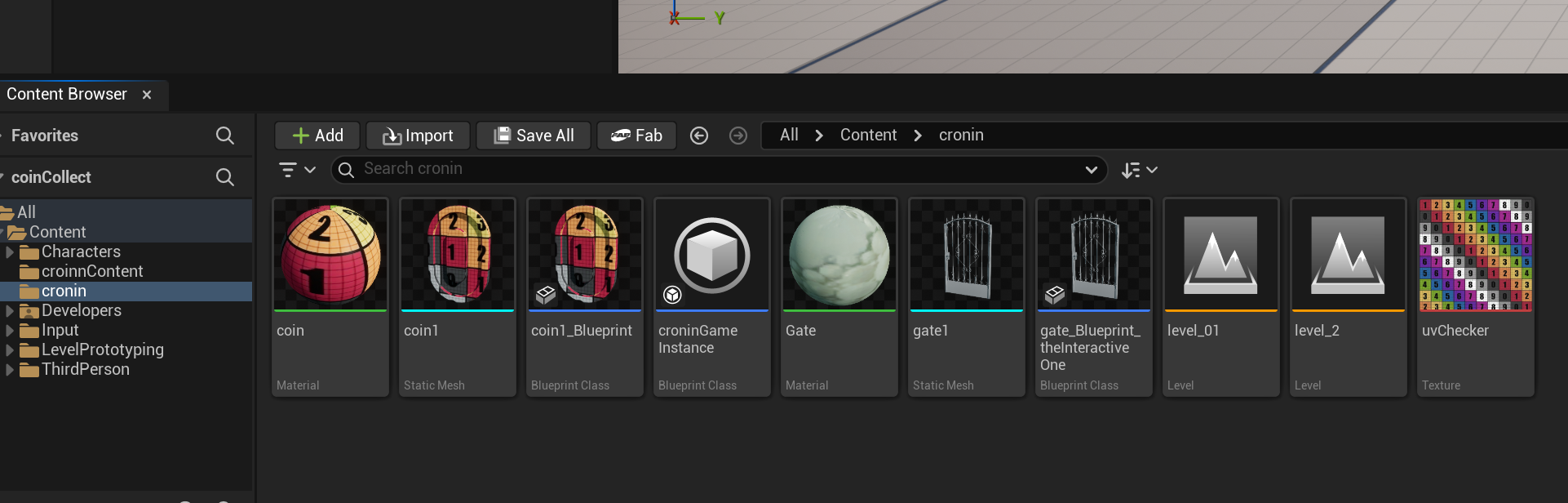
Task: Expand the ThirdPerson folder arrow
Action: click(x=10, y=370)
